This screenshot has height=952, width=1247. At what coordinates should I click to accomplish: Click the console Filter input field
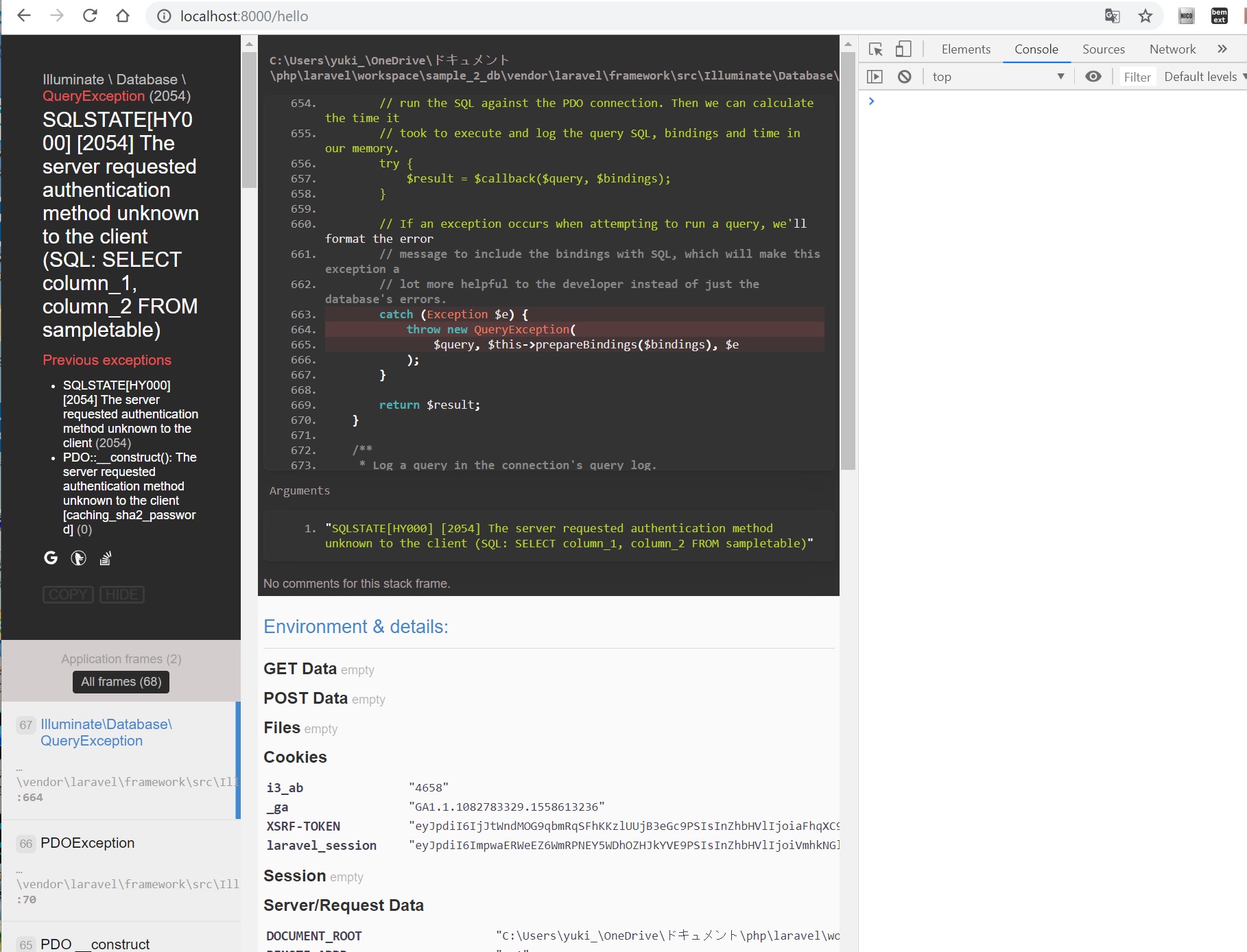[1137, 77]
